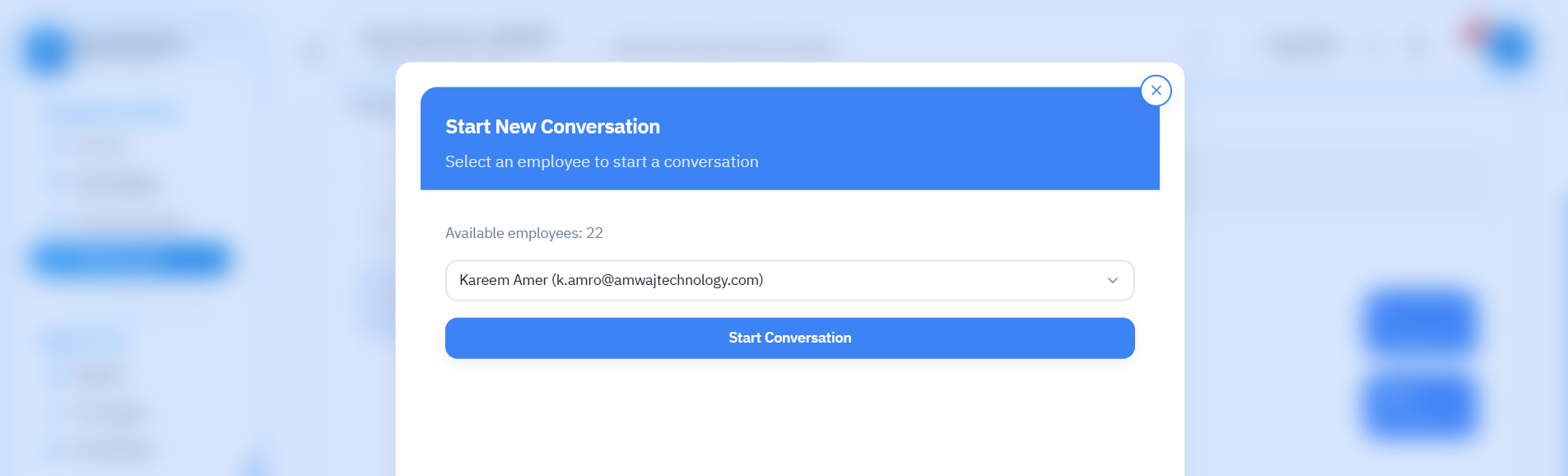Click the blurred user avatar at top right
Image resolution: width=1568 pixels, height=476 pixels.
[x=1509, y=48]
